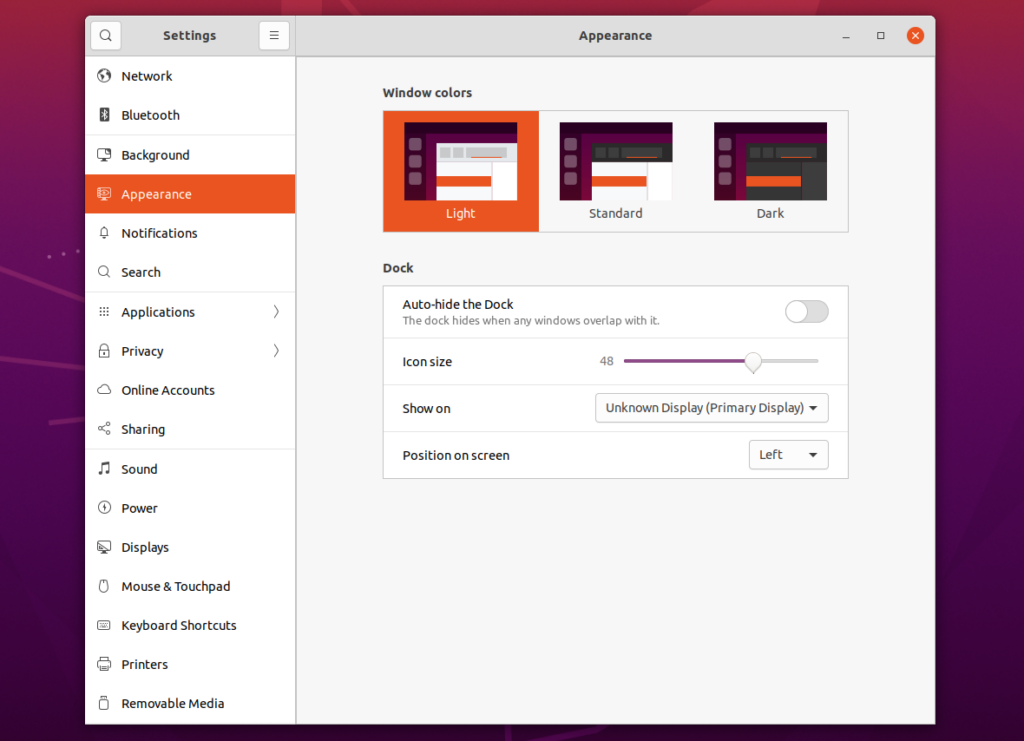Screen dimensions: 1024x741
Task: Select the Standard window color theme
Action: coord(615,170)
